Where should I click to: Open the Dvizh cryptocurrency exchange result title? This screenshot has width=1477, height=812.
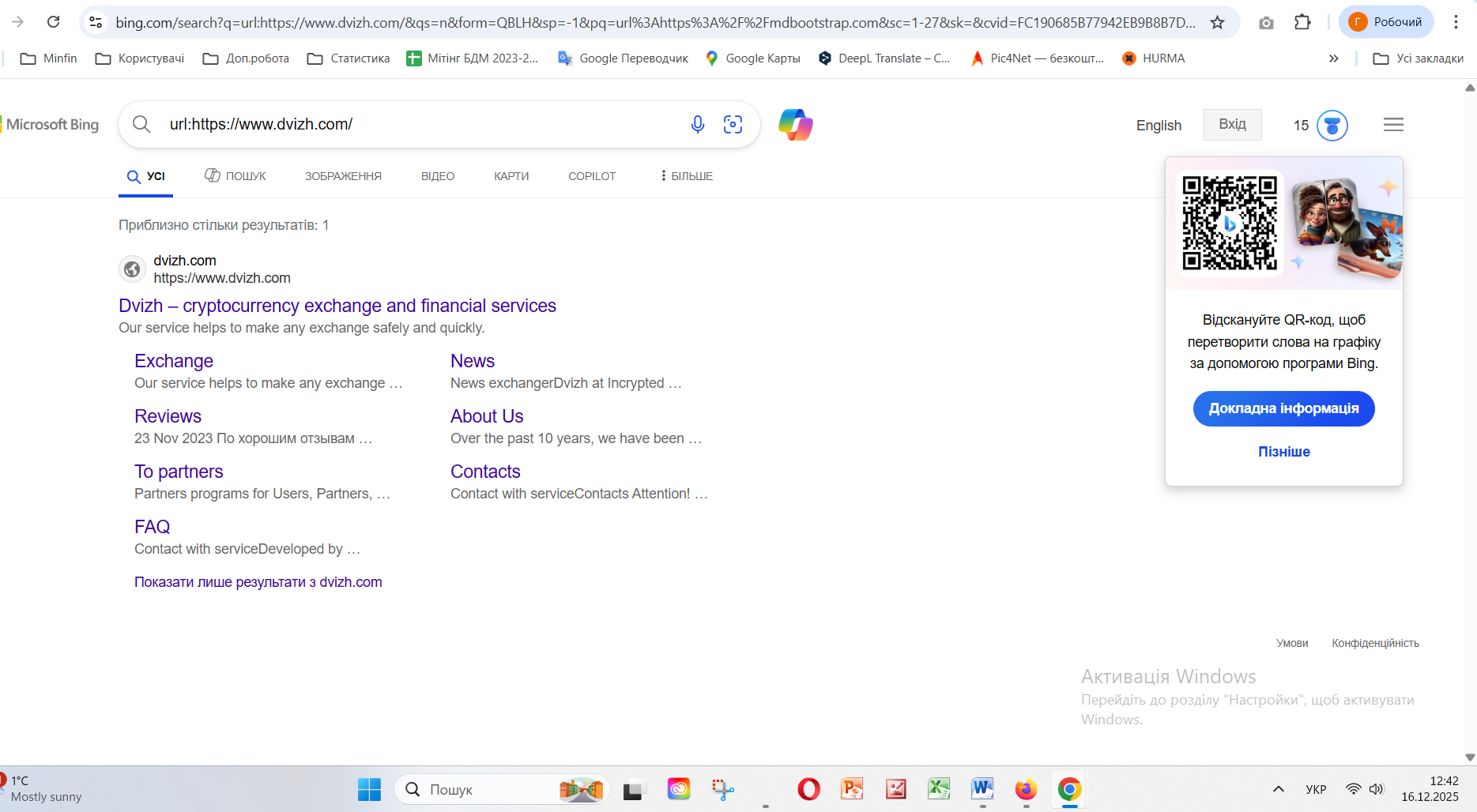point(337,306)
